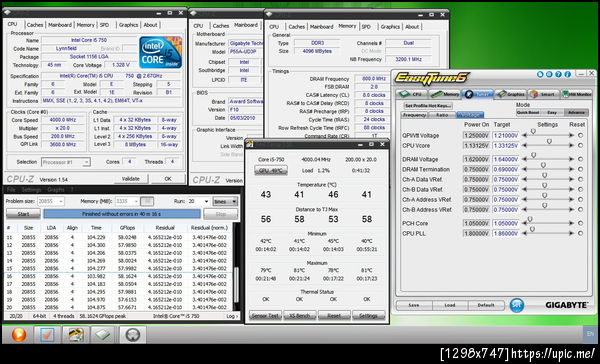Increase QPI/Vtt Voltage with right arrow
Screen dimensions: 600x364
(571, 135)
